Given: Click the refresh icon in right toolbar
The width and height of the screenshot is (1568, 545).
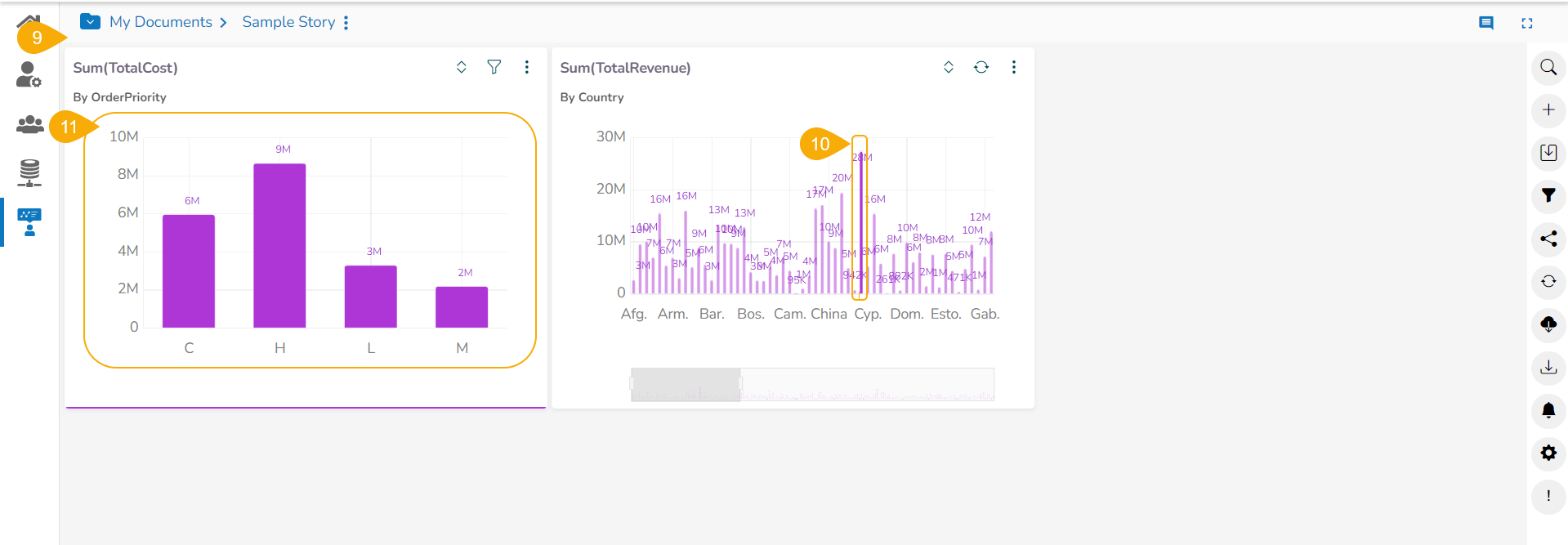Looking at the screenshot, I should click(x=1548, y=281).
